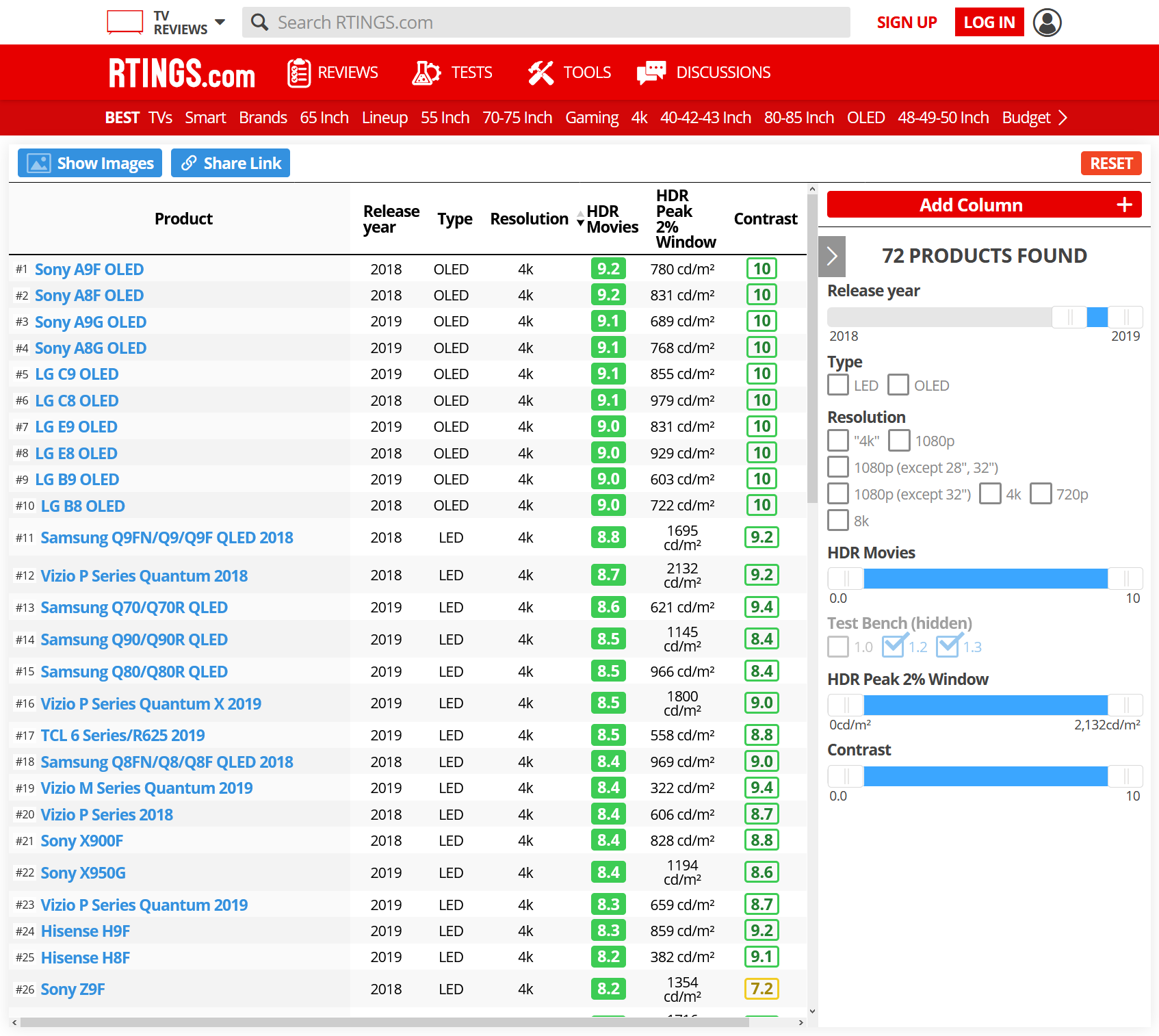Sort by the HDR Peak 2% Window header
This screenshot has width=1159, height=1036.
[686, 219]
